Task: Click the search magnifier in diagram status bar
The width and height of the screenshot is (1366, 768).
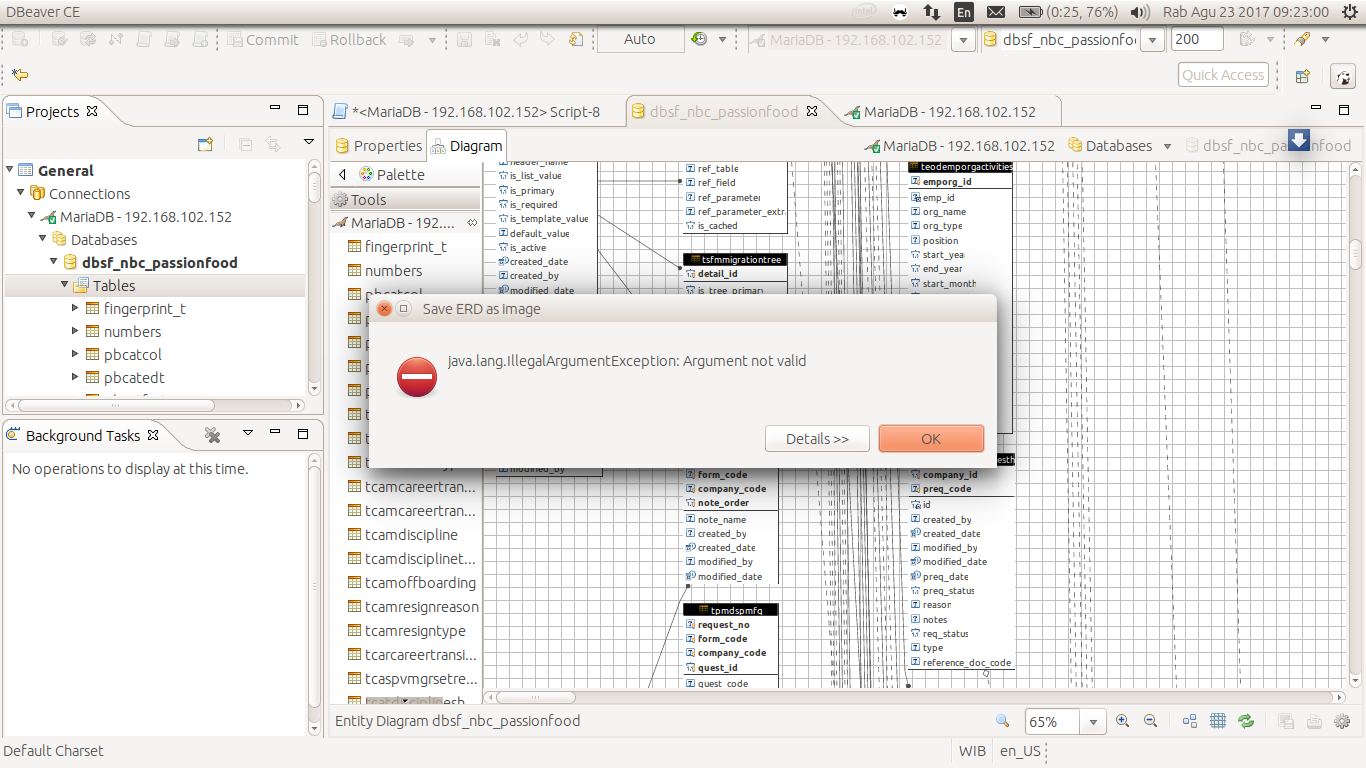Action: (x=1003, y=721)
